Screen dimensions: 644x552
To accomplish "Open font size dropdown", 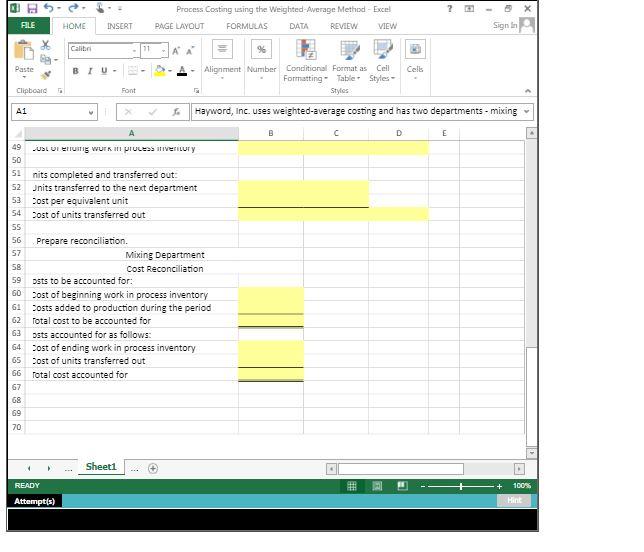I will [163, 51].
